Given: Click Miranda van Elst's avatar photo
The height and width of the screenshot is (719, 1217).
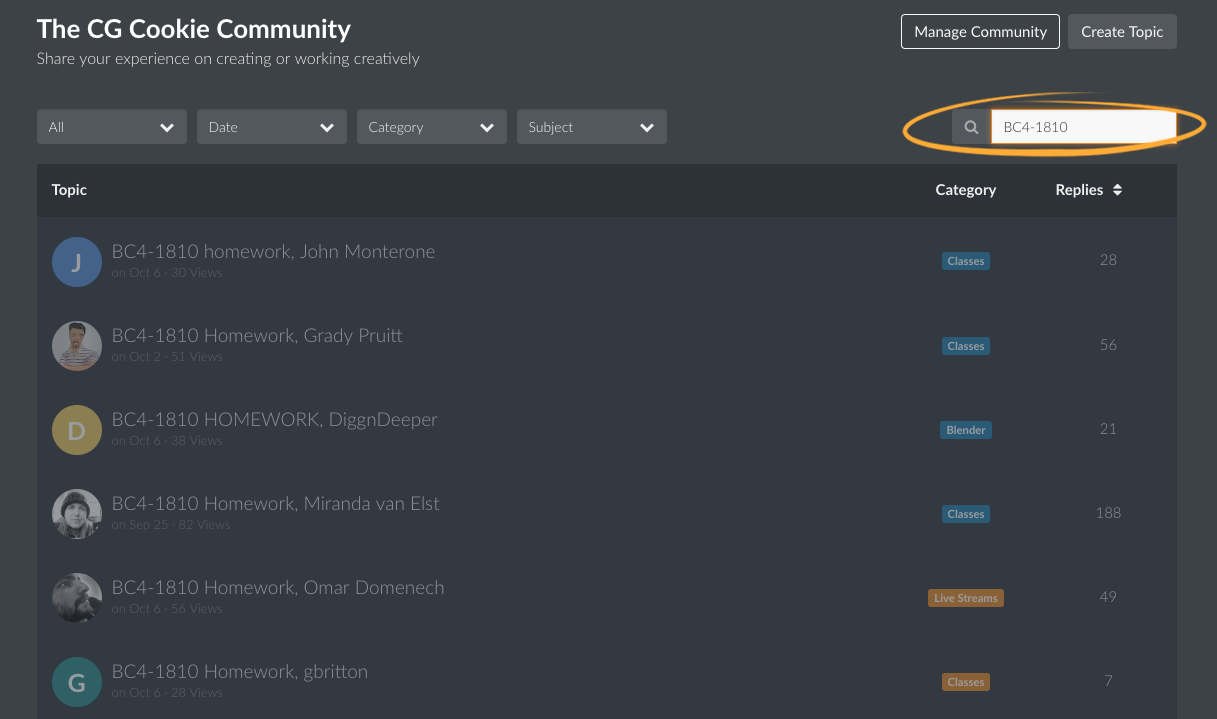Looking at the screenshot, I should [x=77, y=513].
